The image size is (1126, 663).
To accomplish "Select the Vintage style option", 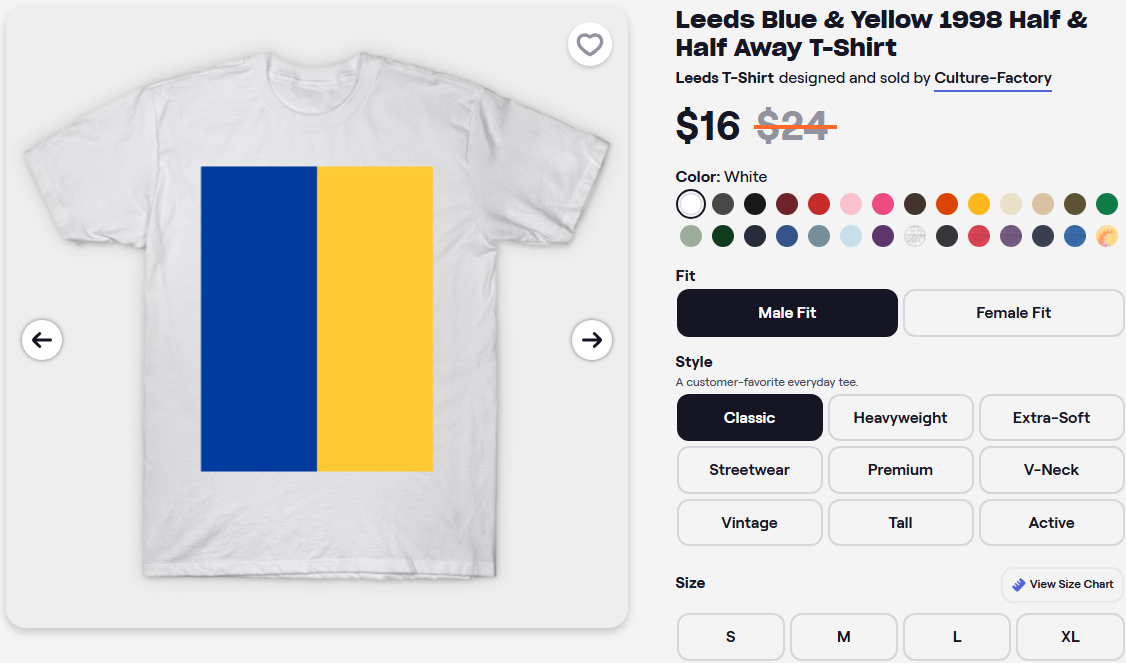I will click(749, 523).
